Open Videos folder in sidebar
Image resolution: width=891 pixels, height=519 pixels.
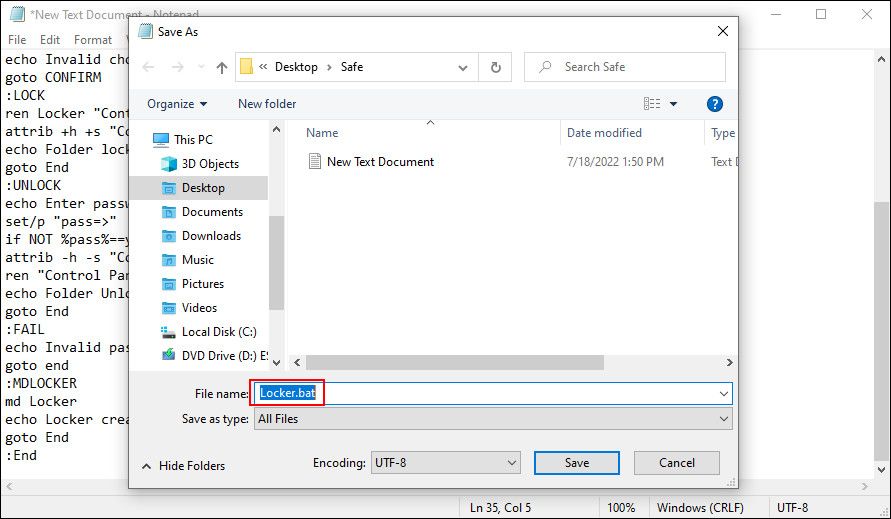(x=199, y=308)
